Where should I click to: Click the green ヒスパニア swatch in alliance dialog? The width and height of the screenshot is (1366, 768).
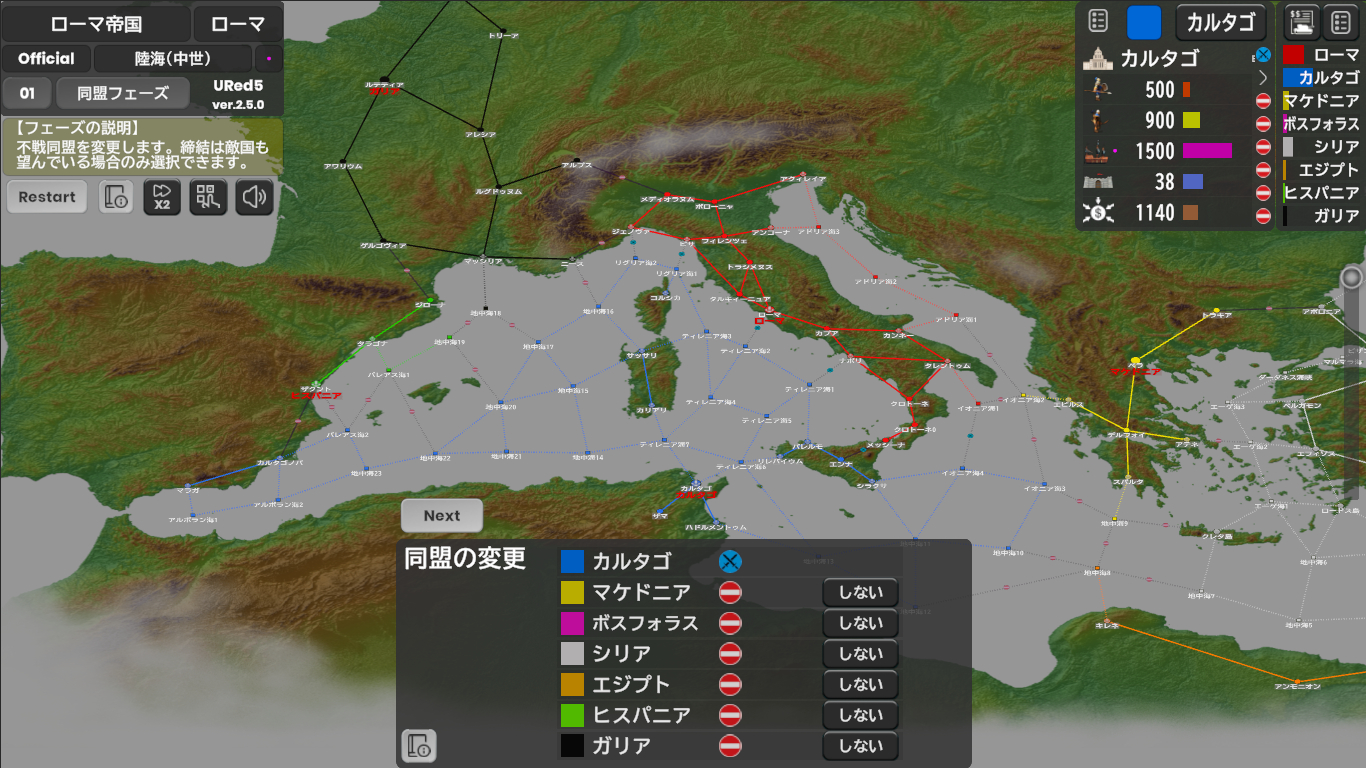click(x=572, y=715)
